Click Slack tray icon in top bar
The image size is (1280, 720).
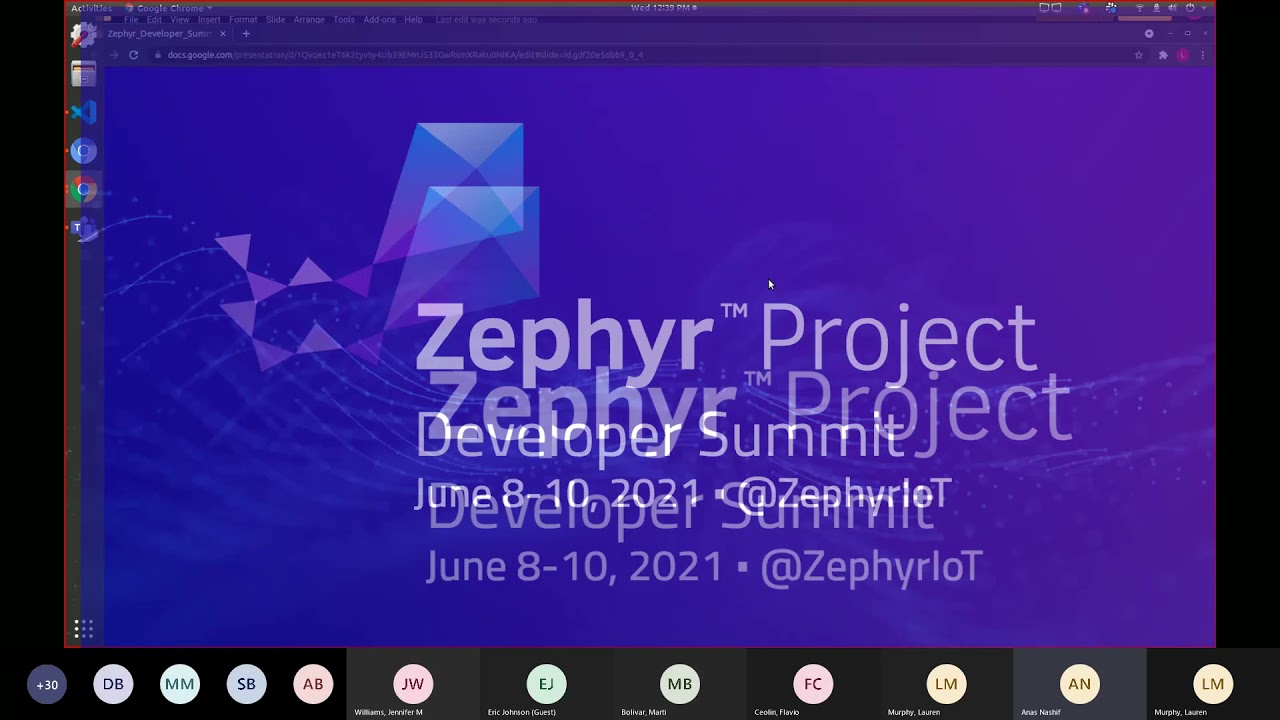click(x=1111, y=8)
